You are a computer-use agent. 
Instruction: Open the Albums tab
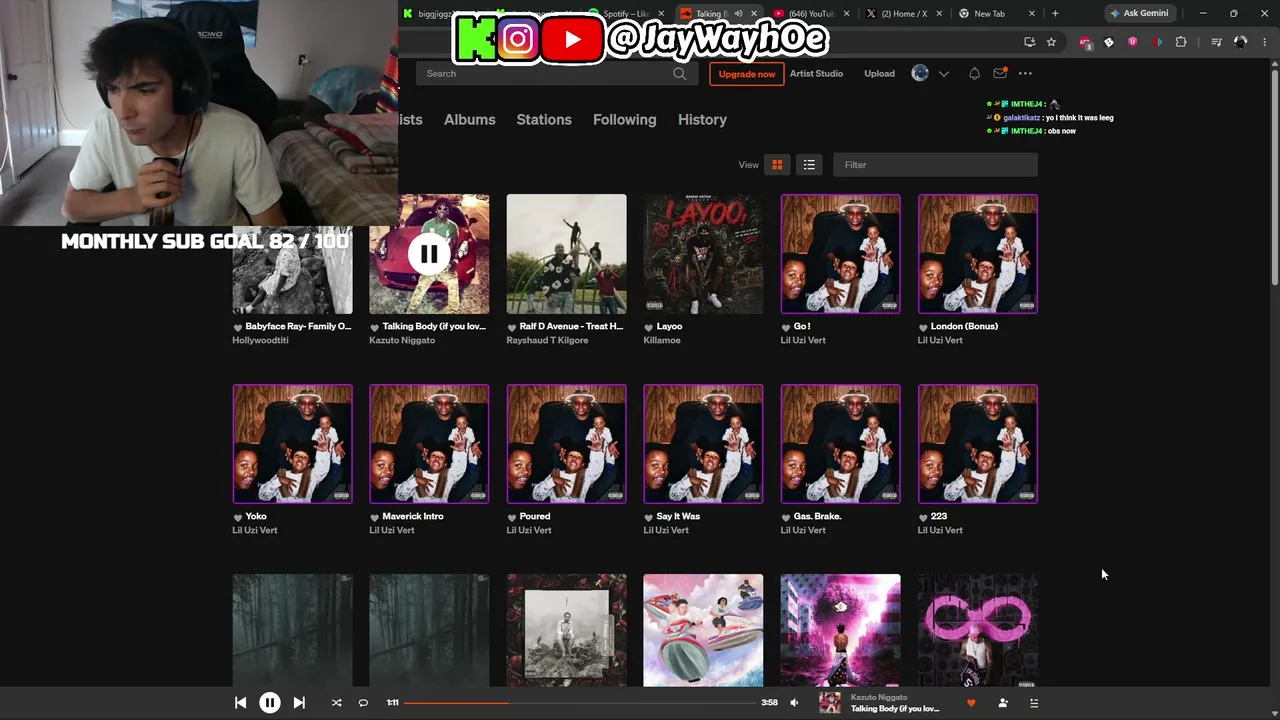(470, 119)
